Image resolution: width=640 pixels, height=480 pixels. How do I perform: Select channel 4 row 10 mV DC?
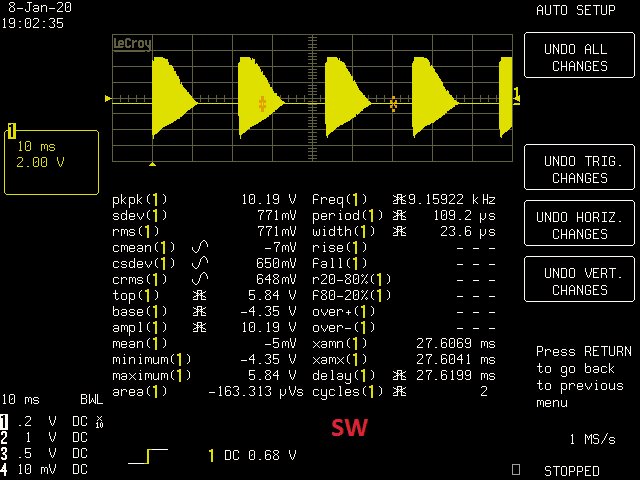(44, 469)
